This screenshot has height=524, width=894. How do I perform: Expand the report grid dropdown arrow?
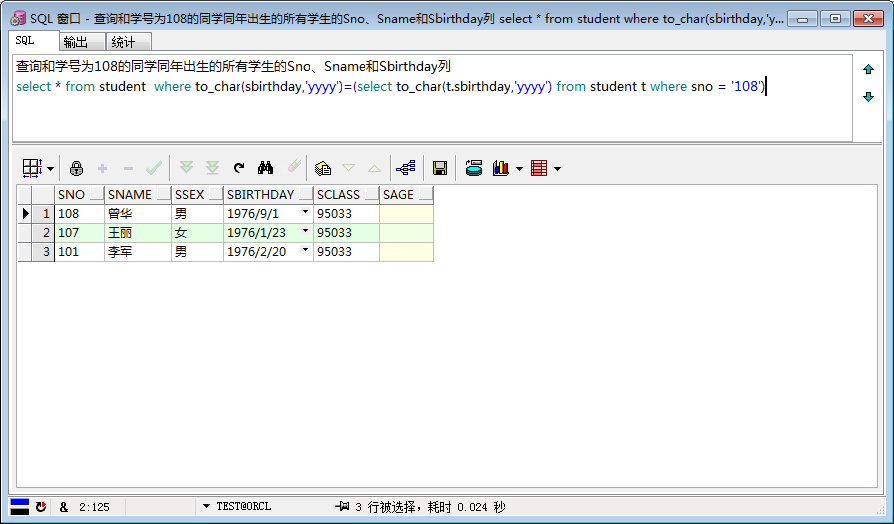point(558,169)
